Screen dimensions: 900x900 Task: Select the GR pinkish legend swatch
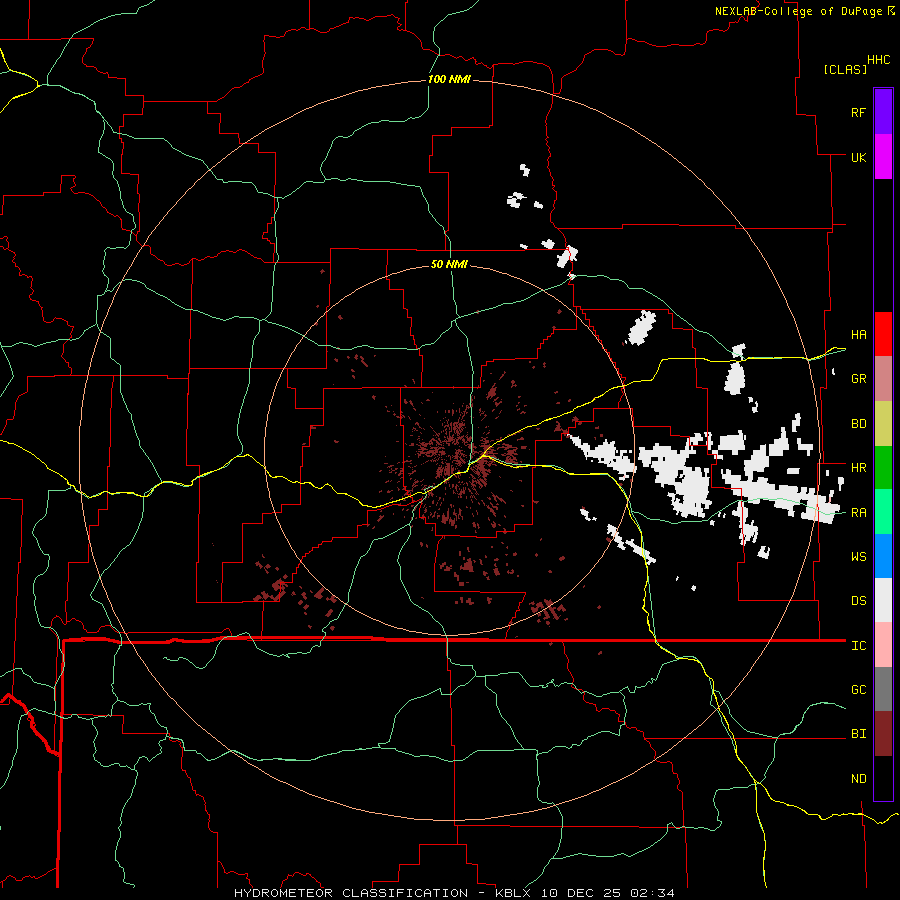point(883,379)
